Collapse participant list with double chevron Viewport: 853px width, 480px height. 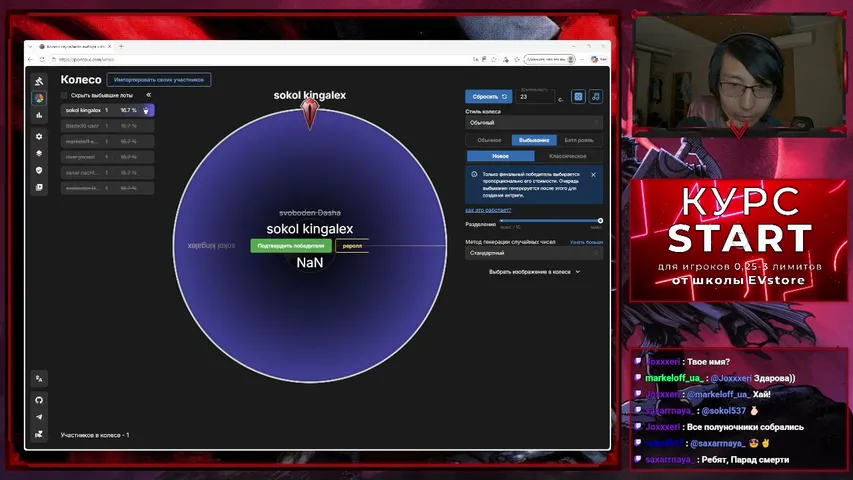(x=149, y=95)
